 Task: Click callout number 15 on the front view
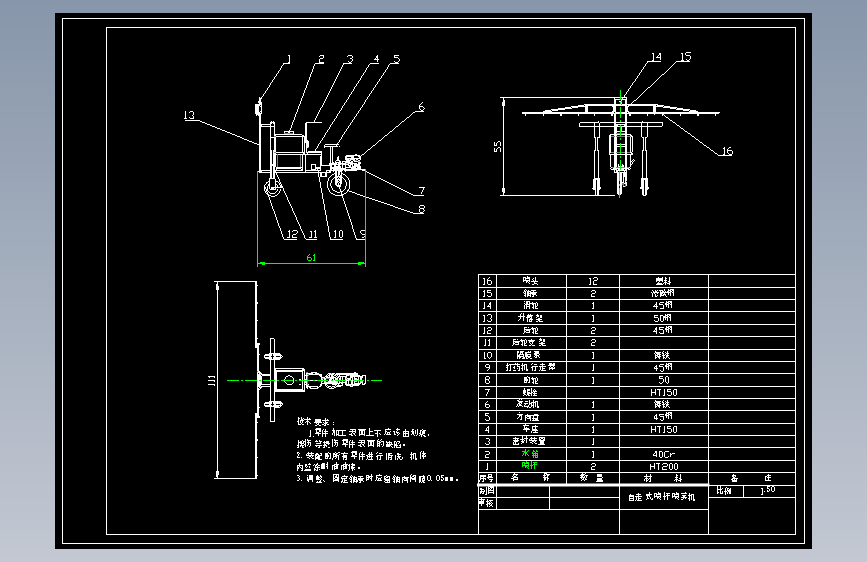click(x=686, y=56)
